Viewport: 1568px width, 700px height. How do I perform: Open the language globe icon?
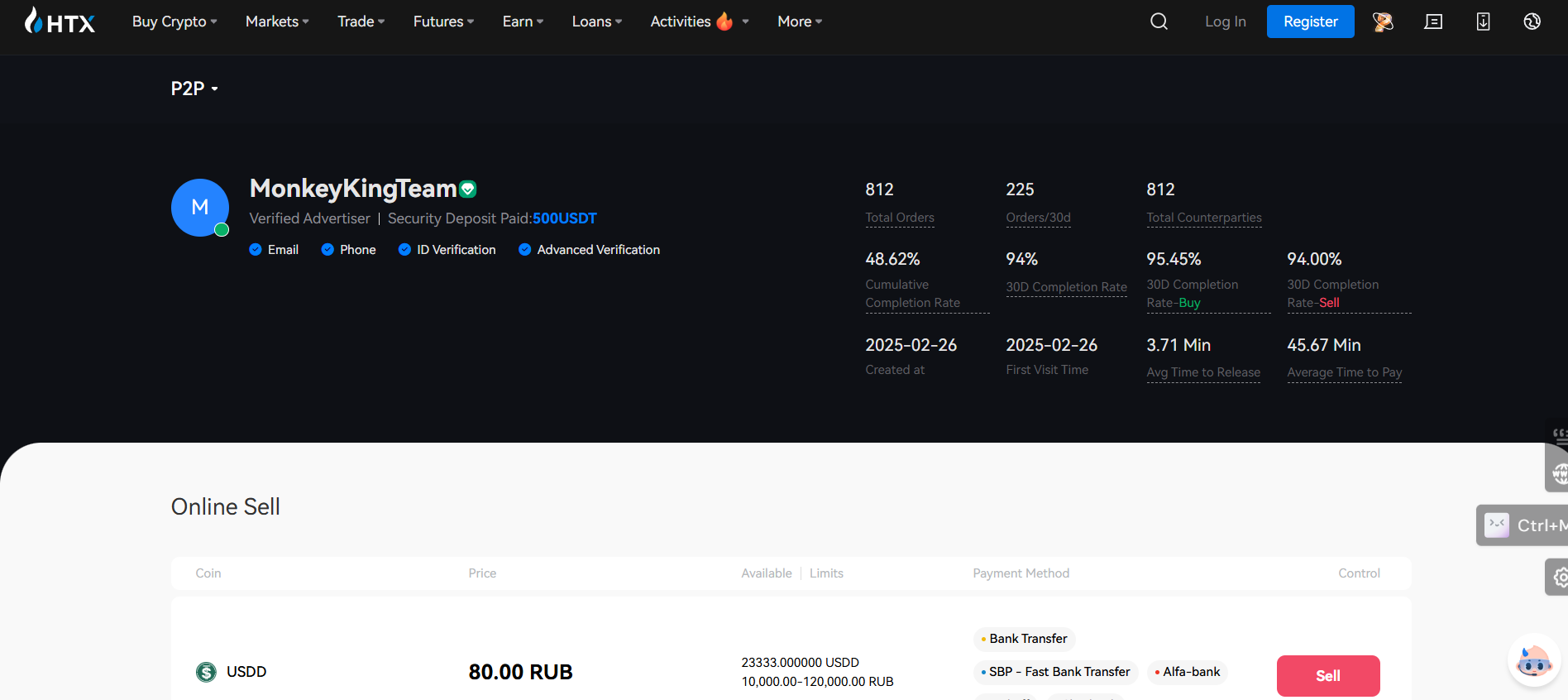(1532, 22)
